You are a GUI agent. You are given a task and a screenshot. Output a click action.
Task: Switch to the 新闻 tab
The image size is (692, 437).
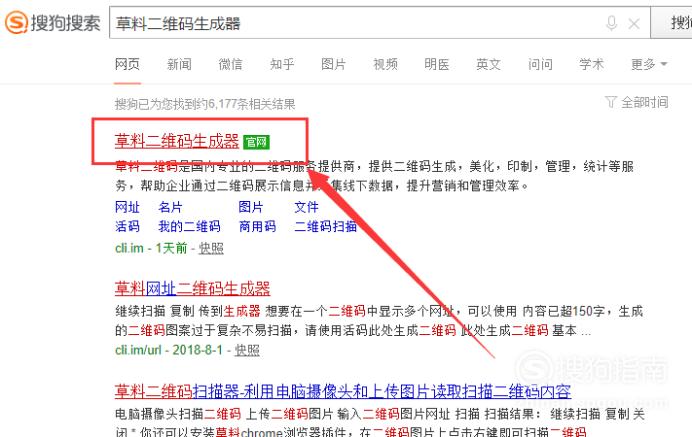pos(179,64)
